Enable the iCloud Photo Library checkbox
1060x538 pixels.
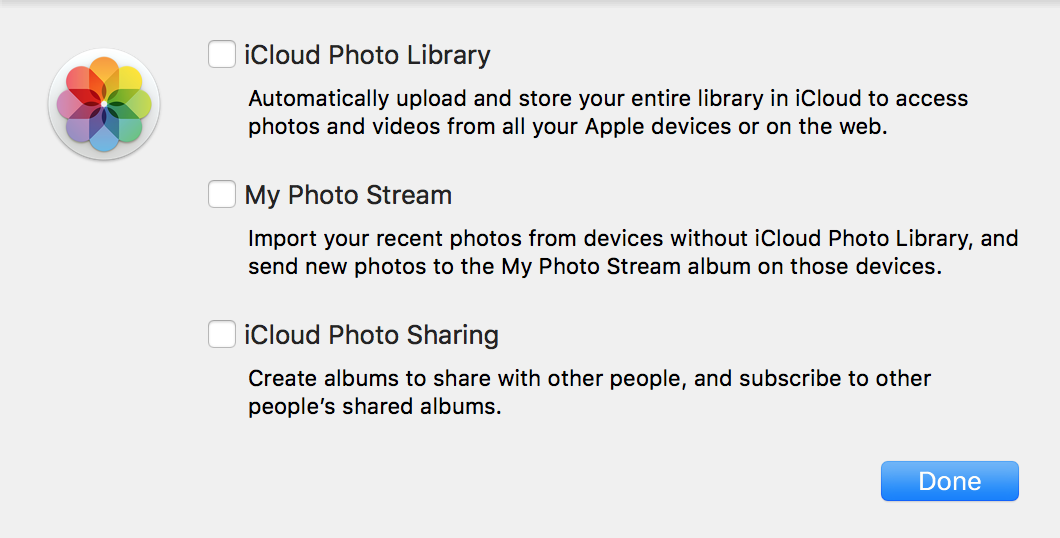222,54
